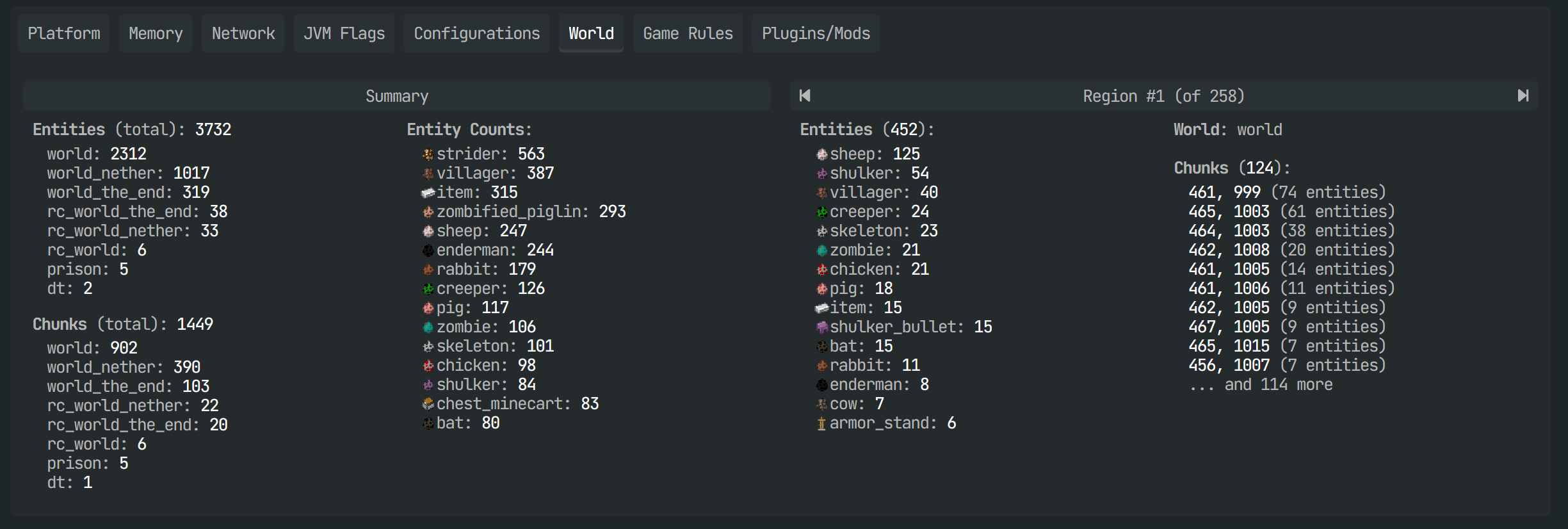Click the shulker_bullet icon in region entities
The image size is (1568, 529).
tap(821, 327)
